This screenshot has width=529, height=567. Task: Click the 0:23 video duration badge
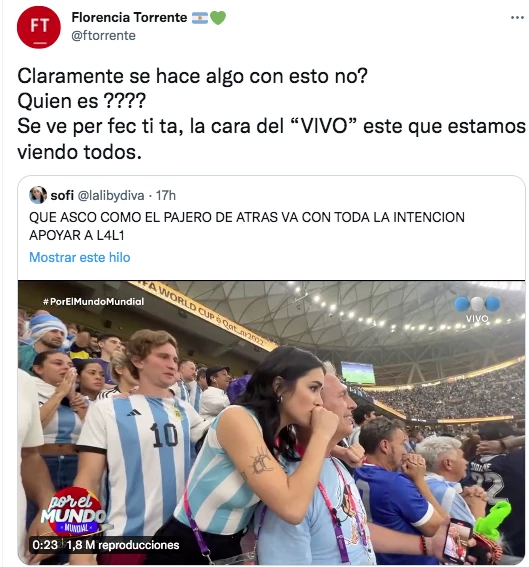coord(45,545)
